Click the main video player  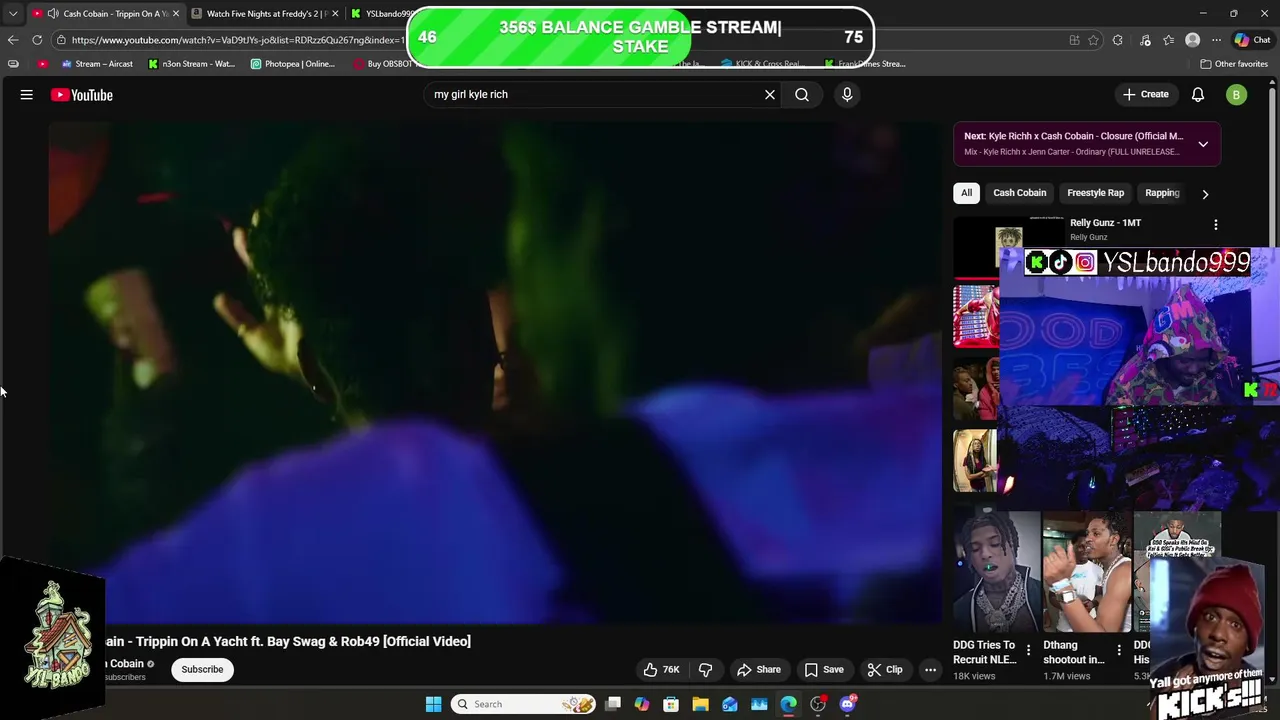(495, 372)
